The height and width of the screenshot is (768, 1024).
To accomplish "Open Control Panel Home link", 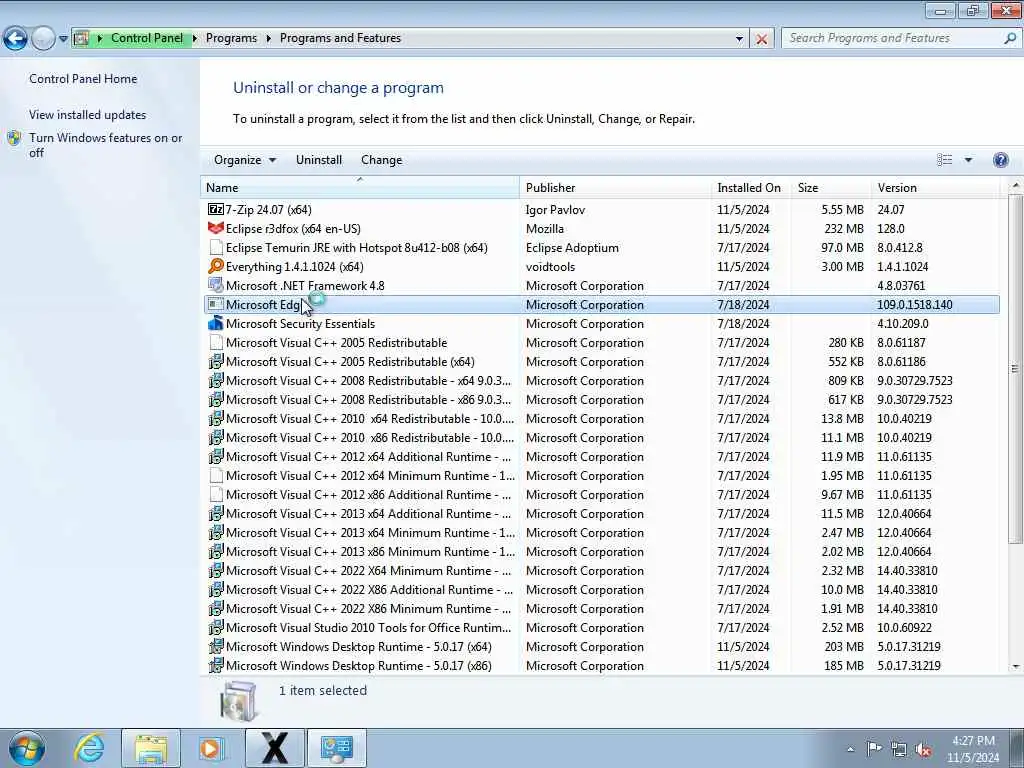I will point(83,78).
